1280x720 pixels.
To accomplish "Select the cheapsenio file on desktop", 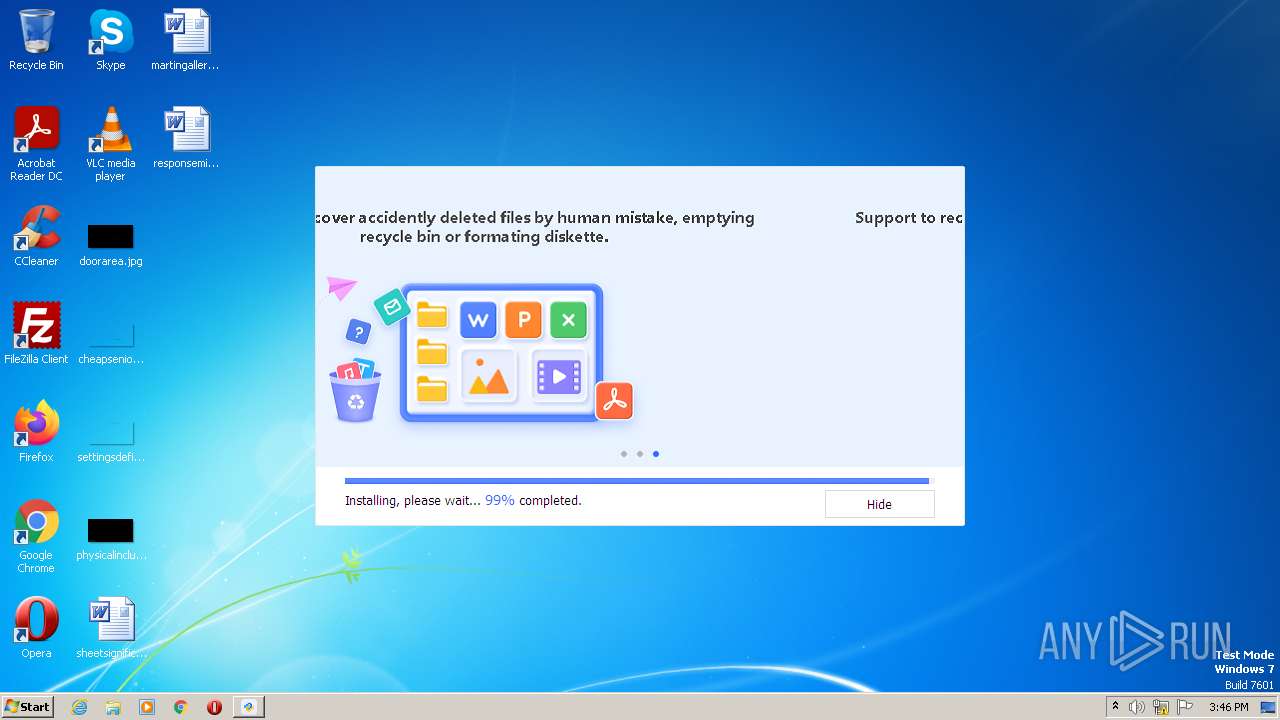I will (110, 342).
